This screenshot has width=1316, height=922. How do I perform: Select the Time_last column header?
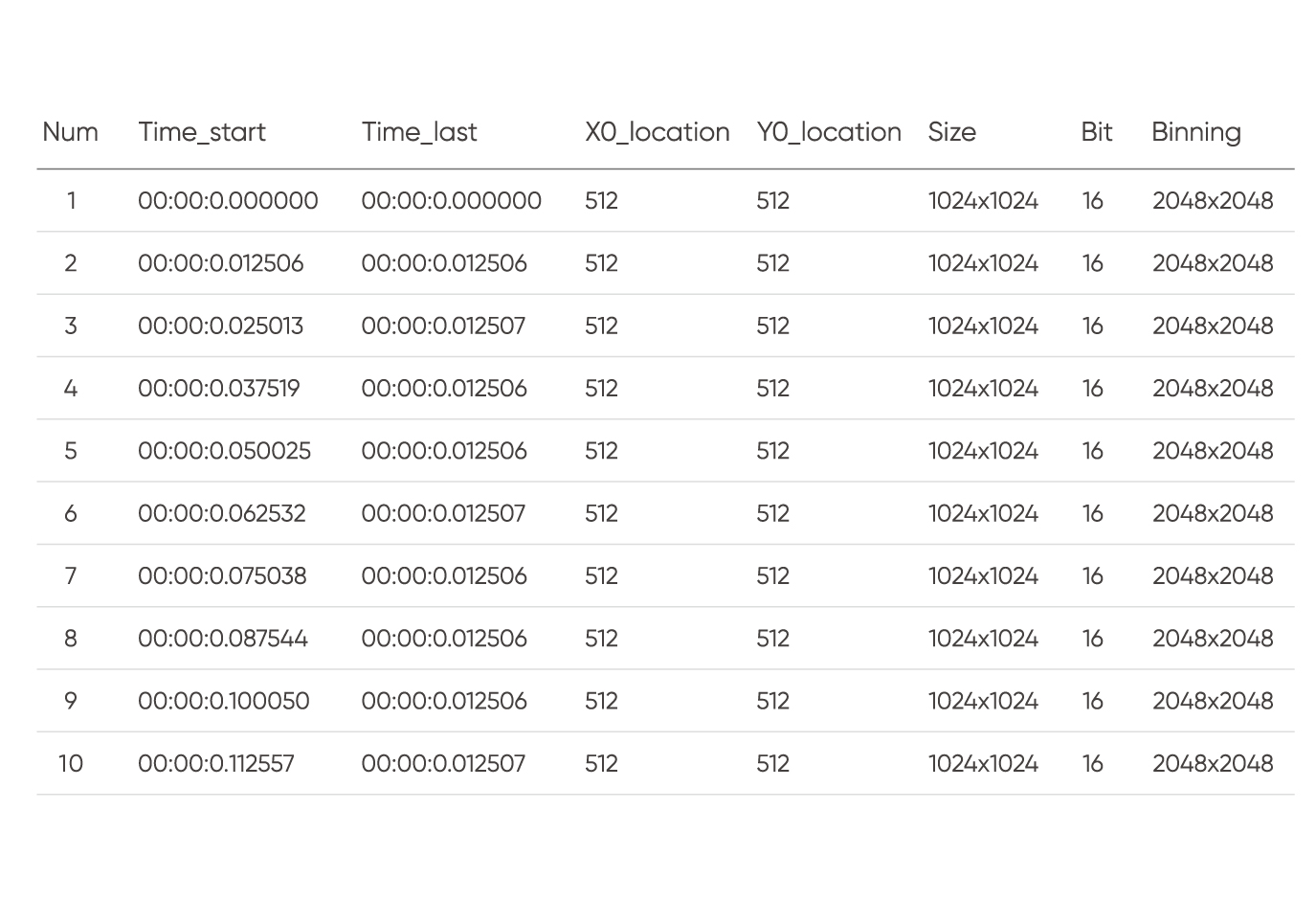click(x=419, y=132)
